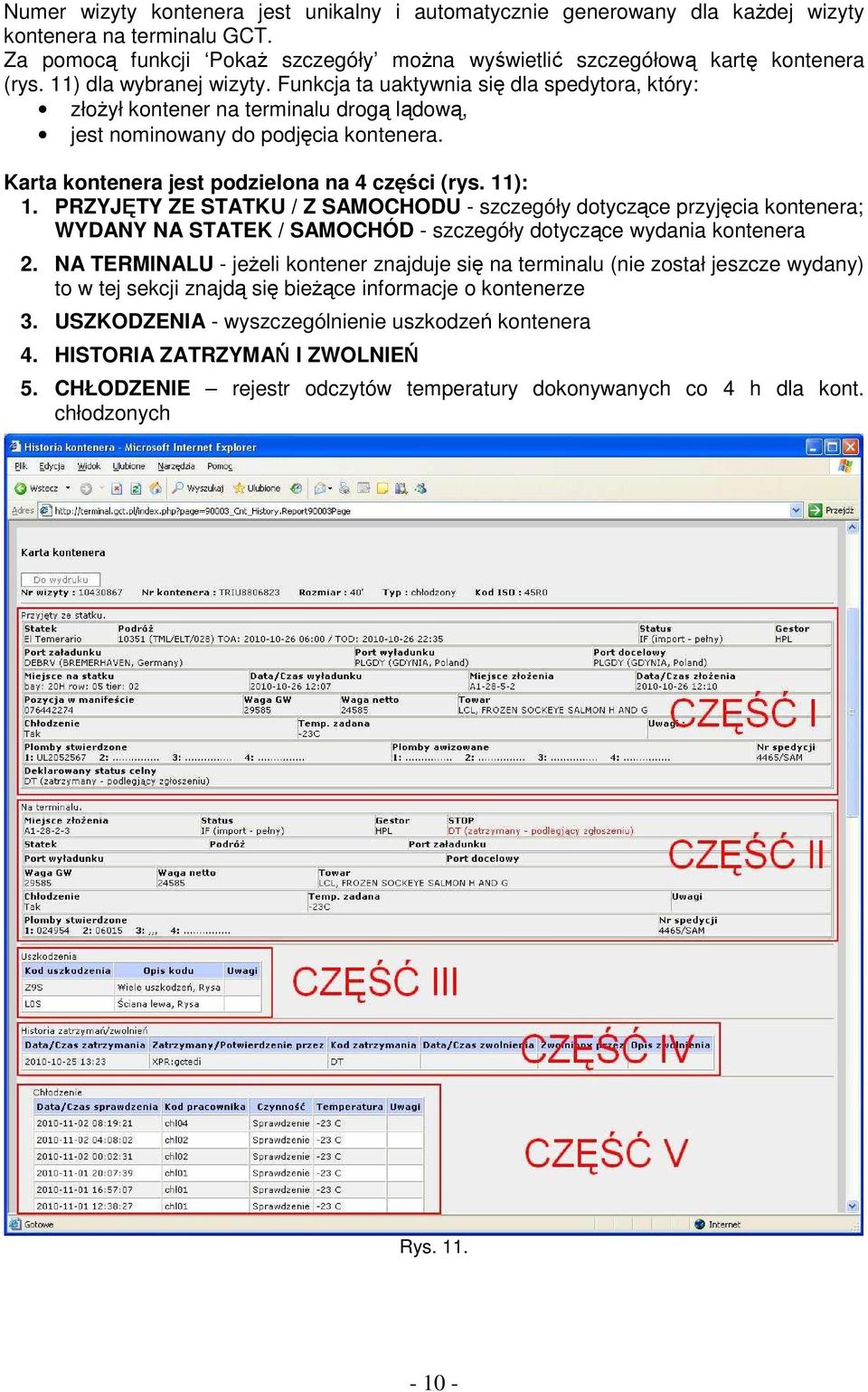
Task: Click 2010-10-25 13:23 zatrzymania date
Action: 65,1062
